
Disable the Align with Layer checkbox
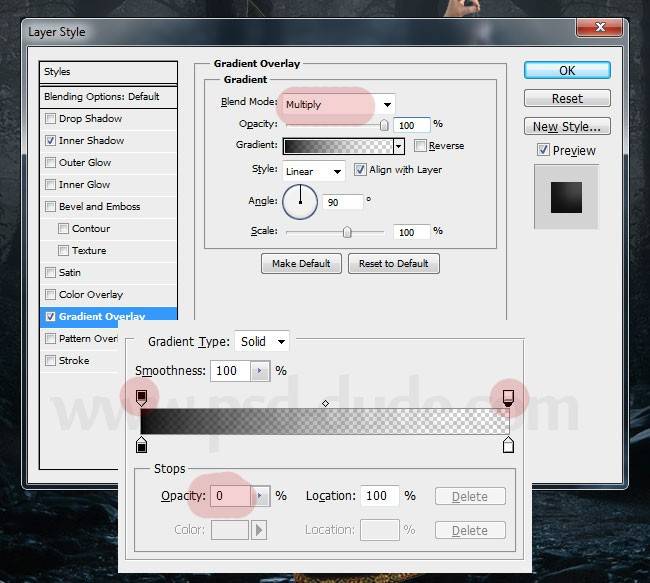click(360, 170)
